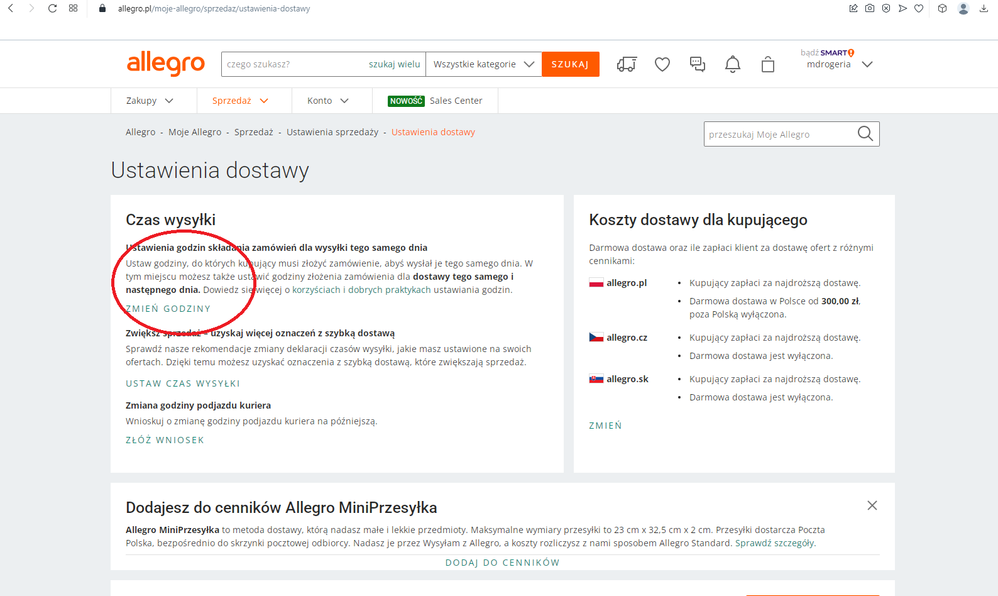Open Sprawdź szczegóły link
The width and height of the screenshot is (998, 596).
pyautogui.click(x=775, y=543)
